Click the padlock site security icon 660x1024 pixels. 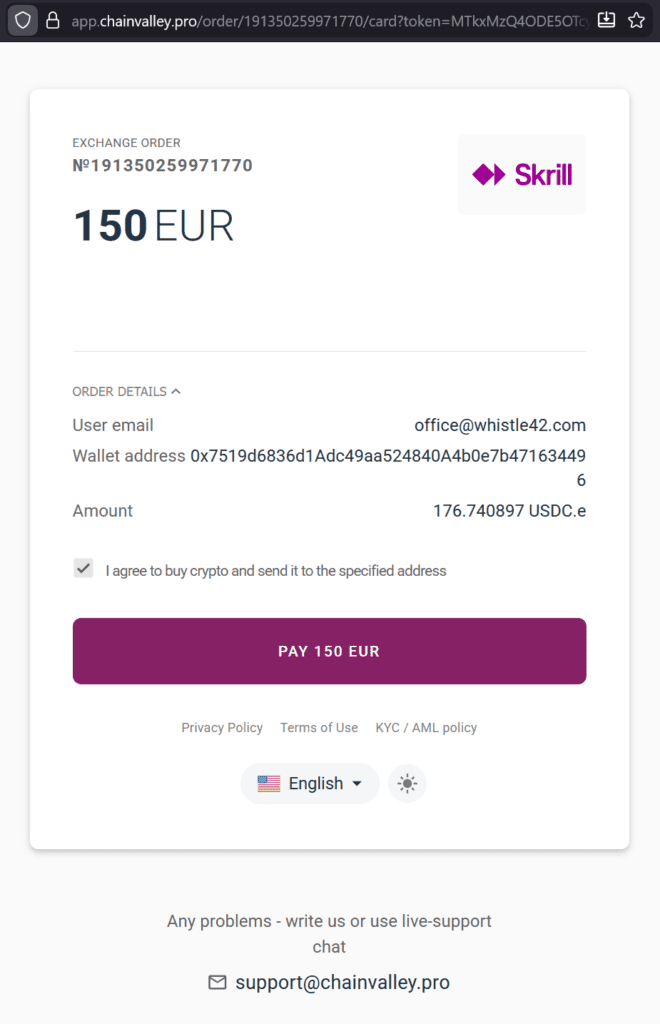click(54, 20)
